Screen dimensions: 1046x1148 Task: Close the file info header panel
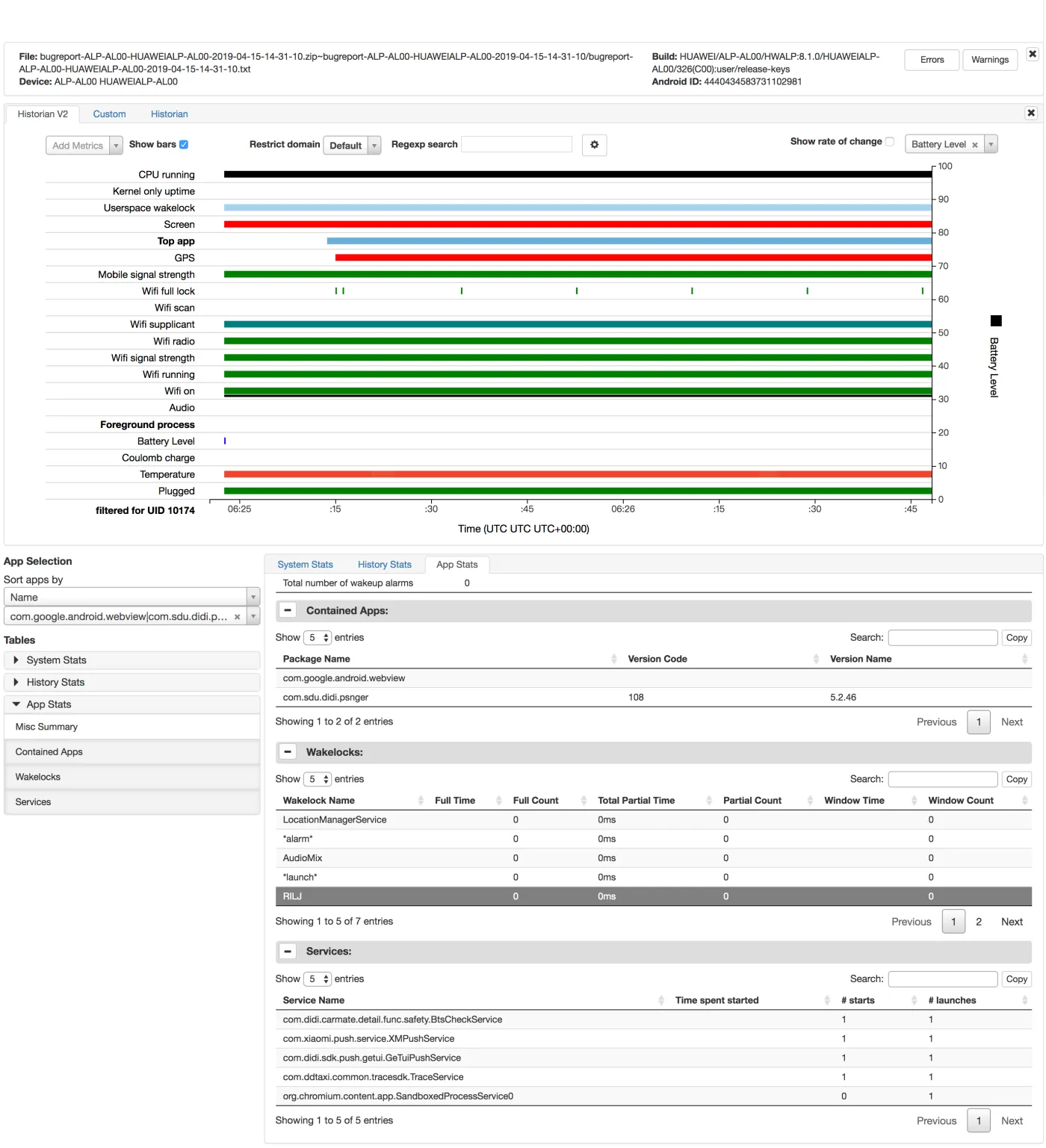pyautogui.click(x=1032, y=54)
